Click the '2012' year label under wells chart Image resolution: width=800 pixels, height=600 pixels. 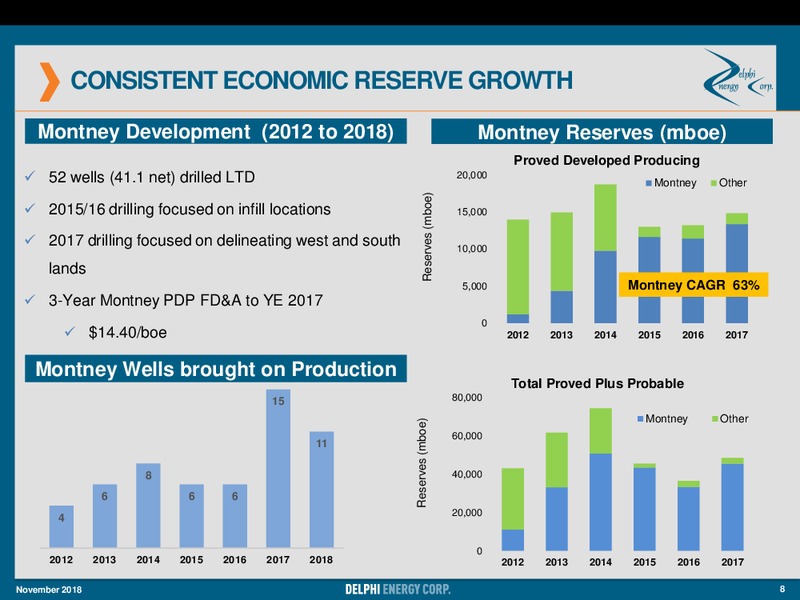[x=61, y=560]
